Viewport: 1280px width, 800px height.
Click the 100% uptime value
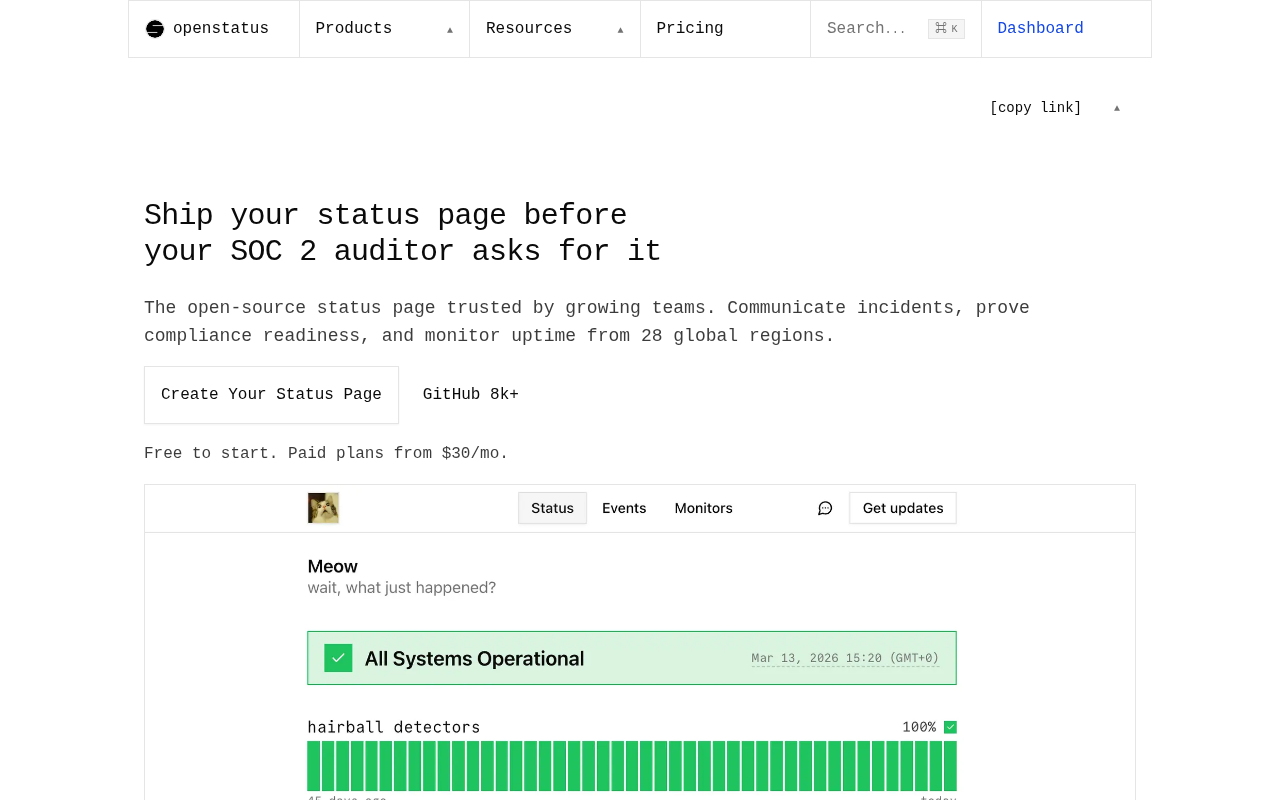pyautogui.click(x=919, y=727)
